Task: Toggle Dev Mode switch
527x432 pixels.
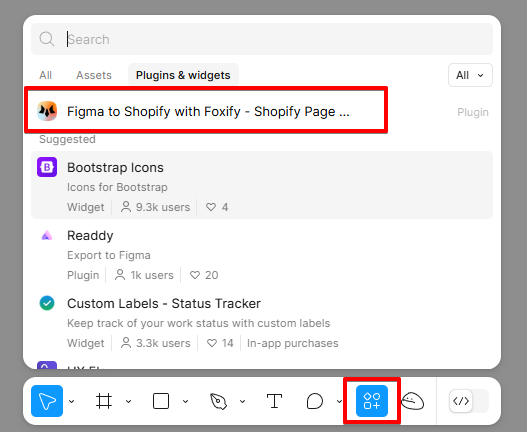Action: (x=469, y=401)
